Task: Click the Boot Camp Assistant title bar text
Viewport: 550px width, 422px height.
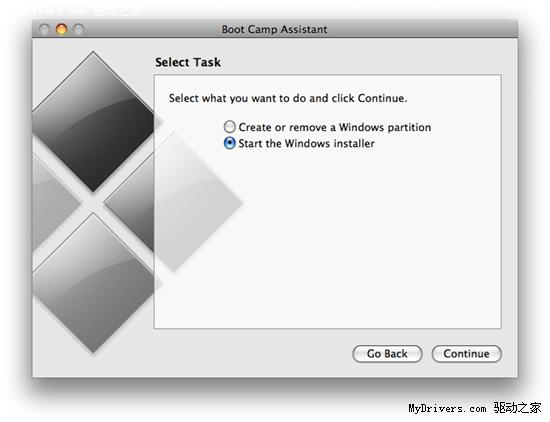Action: coord(274,29)
